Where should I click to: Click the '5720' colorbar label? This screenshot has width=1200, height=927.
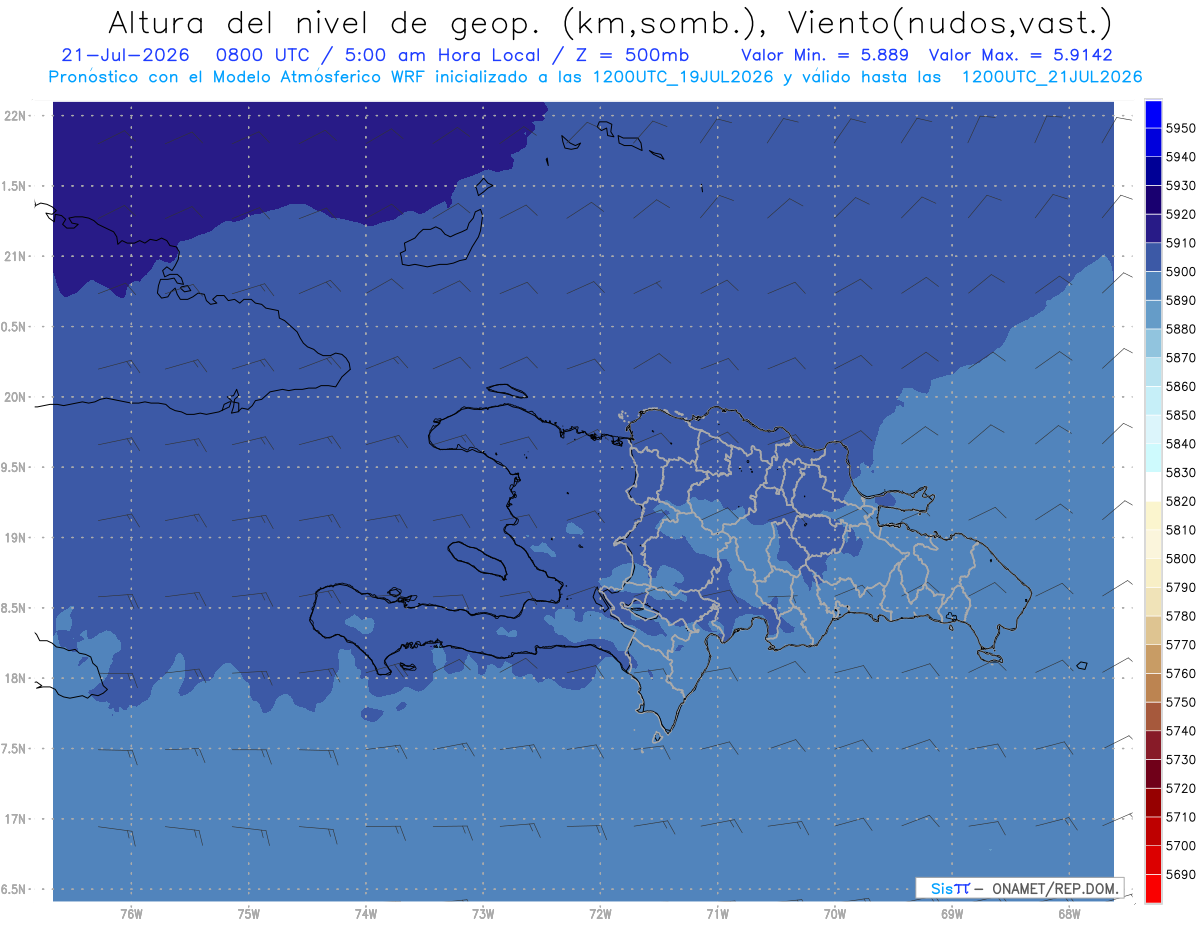(x=1181, y=788)
